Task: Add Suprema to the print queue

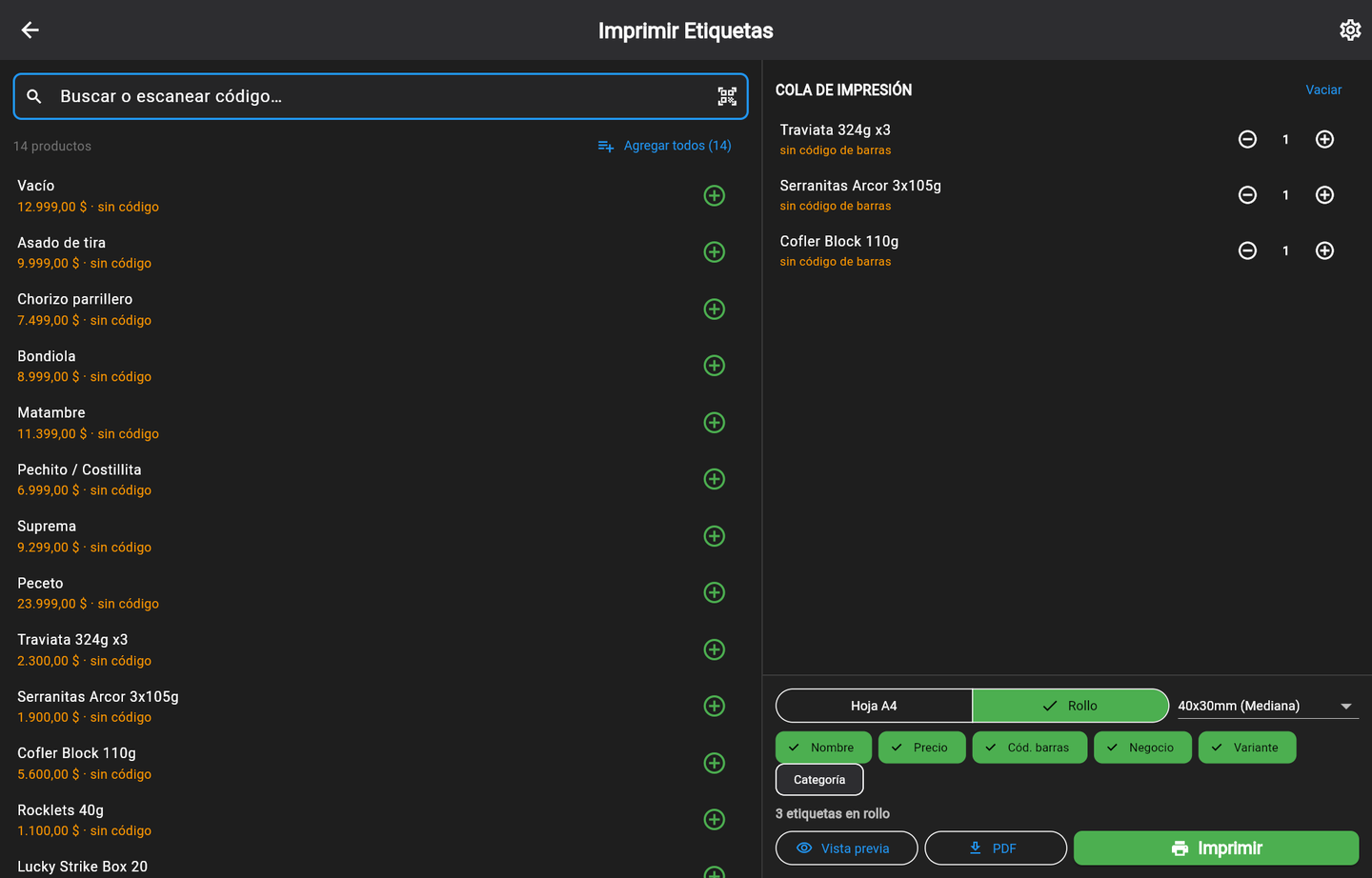Action: [x=715, y=536]
